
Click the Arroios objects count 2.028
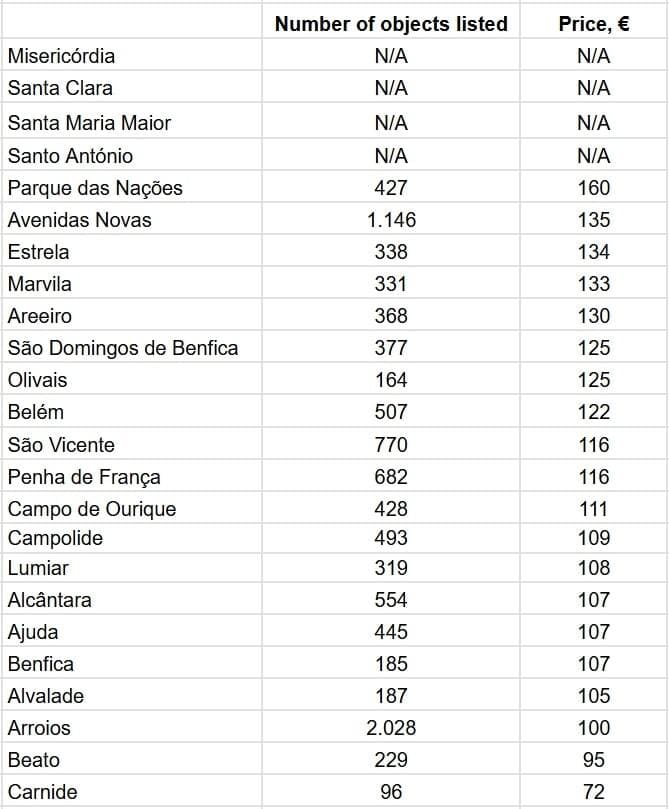click(391, 728)
